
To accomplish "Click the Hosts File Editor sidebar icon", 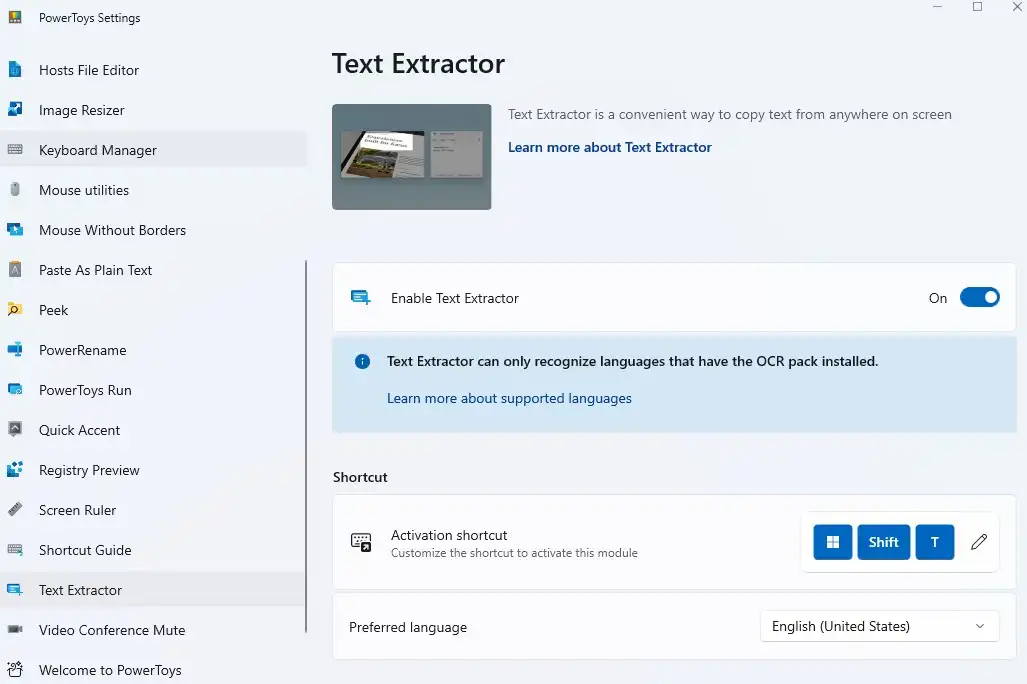I will pyautogui.click(x=15, y=69).
